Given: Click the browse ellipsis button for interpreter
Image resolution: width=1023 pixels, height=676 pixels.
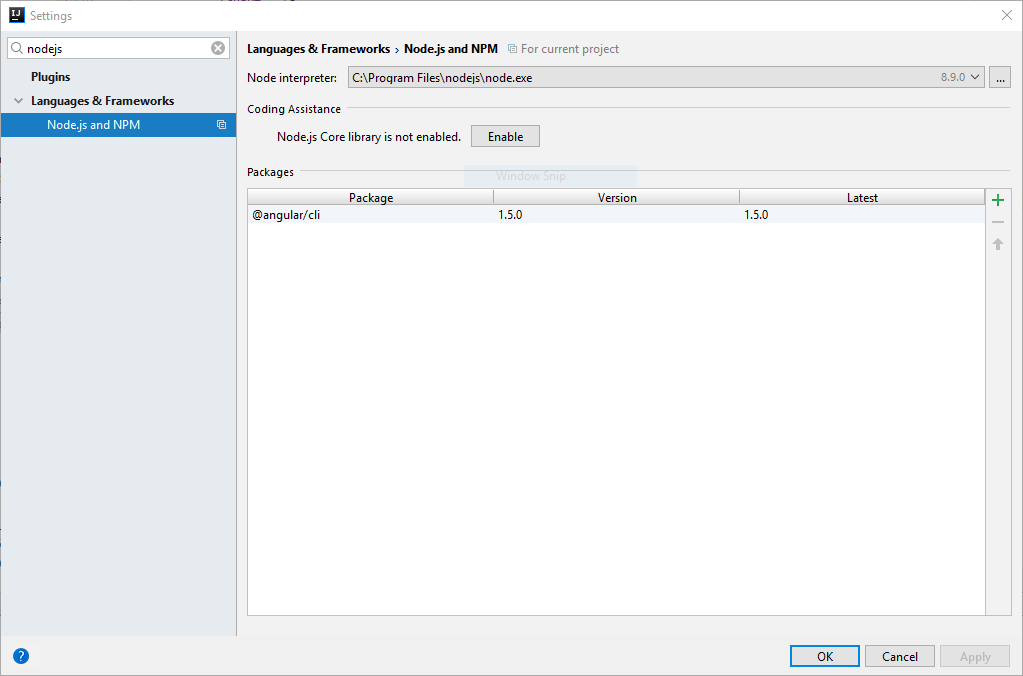Looking at the screenshot, I should [1000, 77].
